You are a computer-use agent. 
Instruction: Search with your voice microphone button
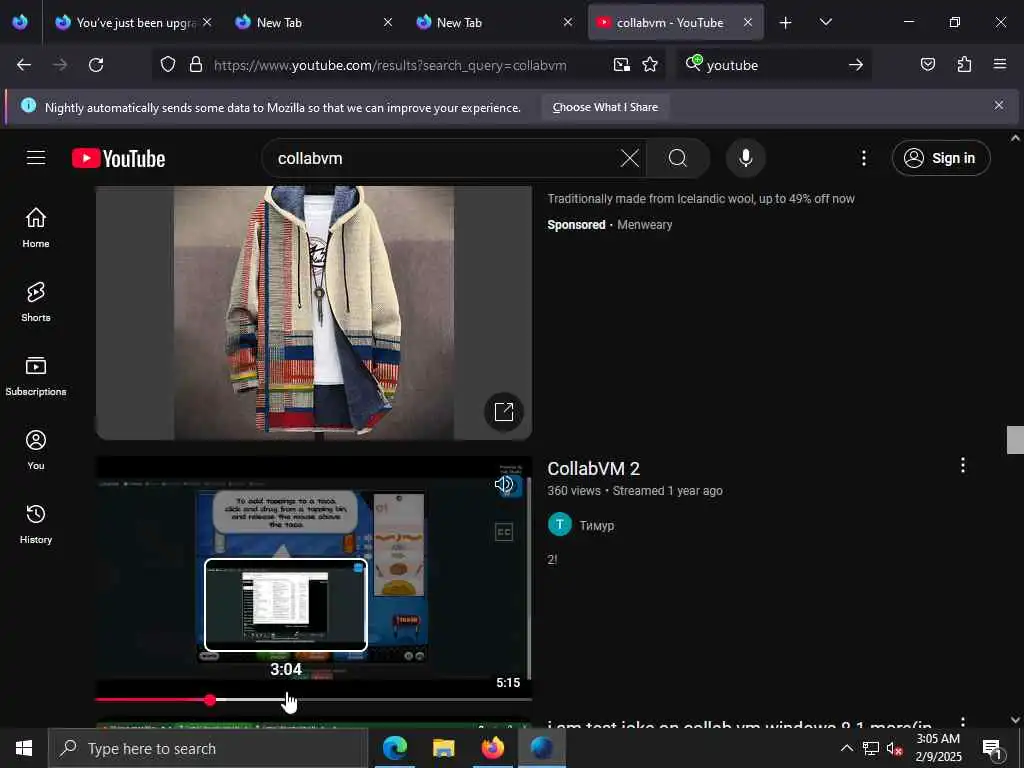[x=746, y=158]
